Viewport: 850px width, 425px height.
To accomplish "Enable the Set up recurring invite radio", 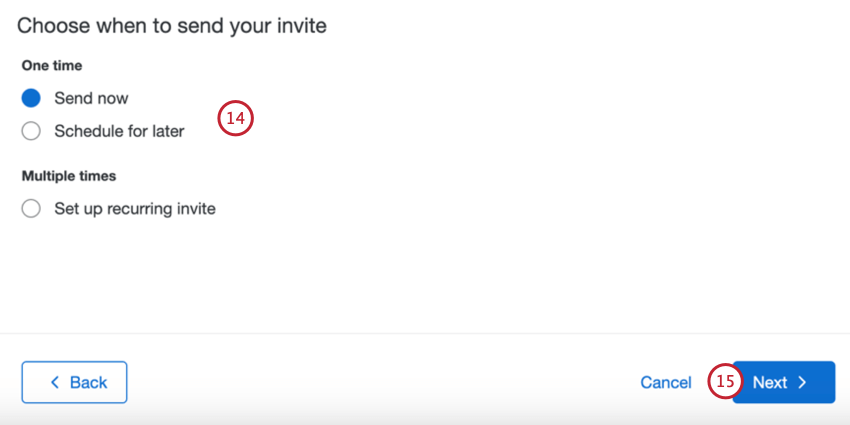I will 31,208.
